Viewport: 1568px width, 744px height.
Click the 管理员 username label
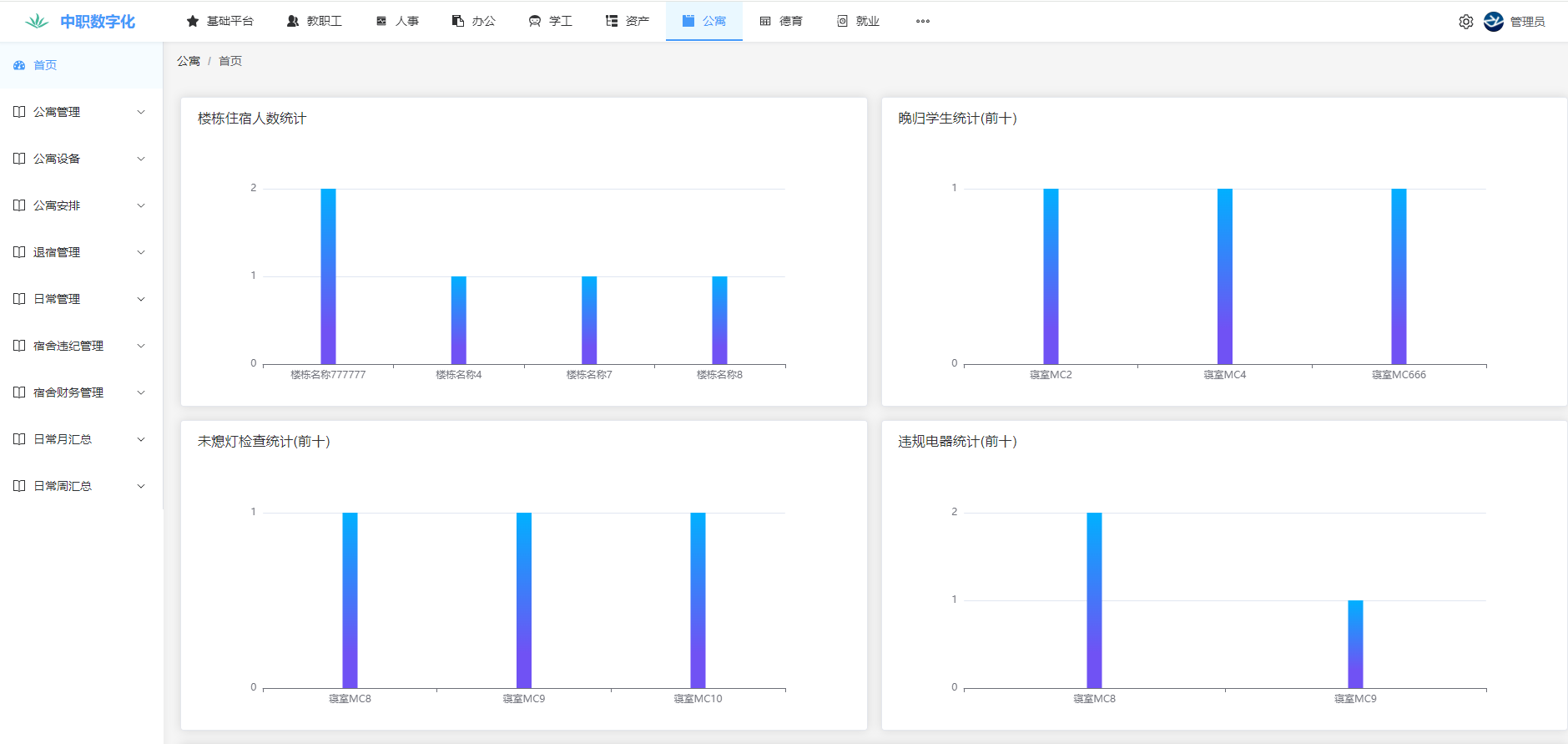1527,22
